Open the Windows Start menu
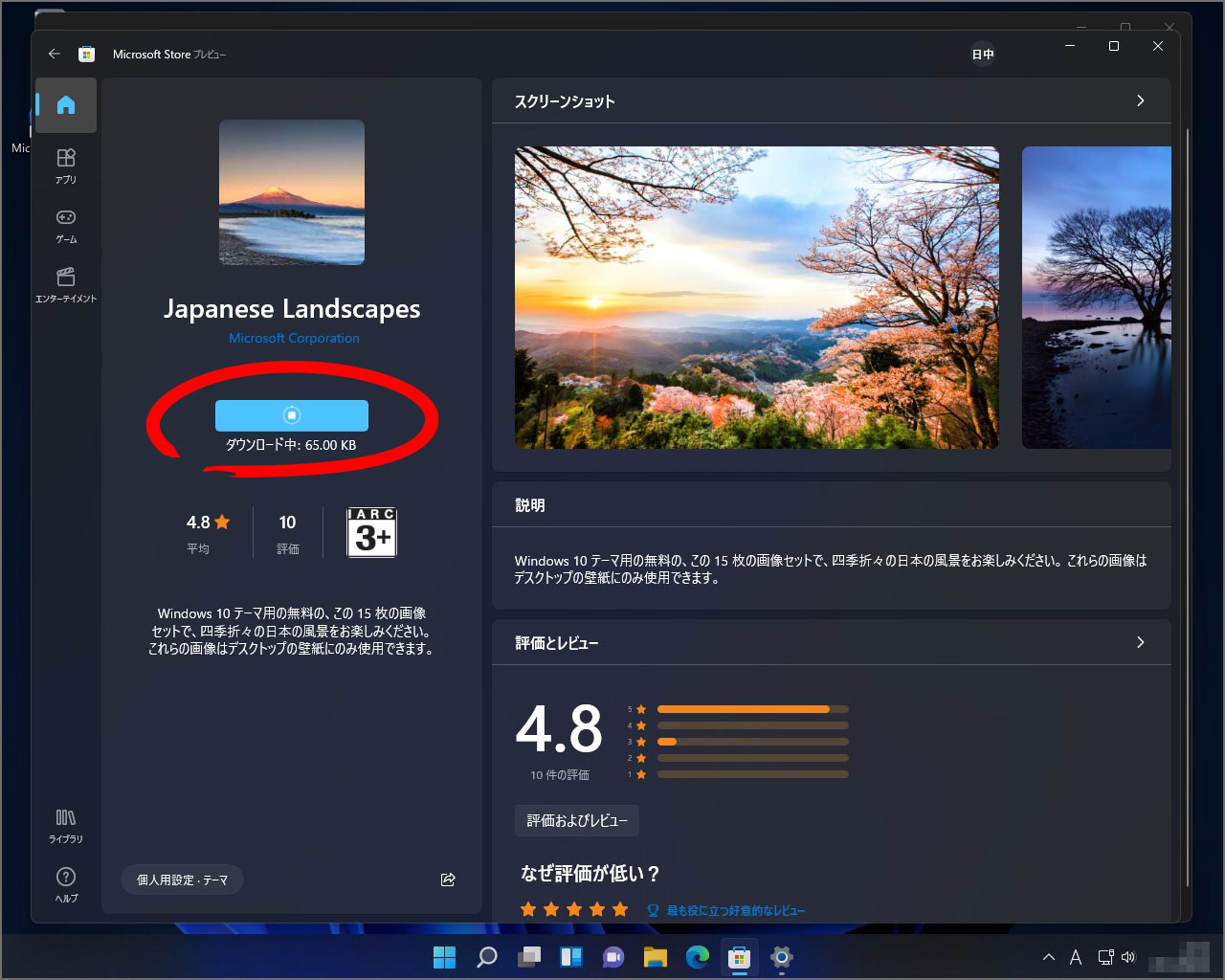 [x=445, y=957]
